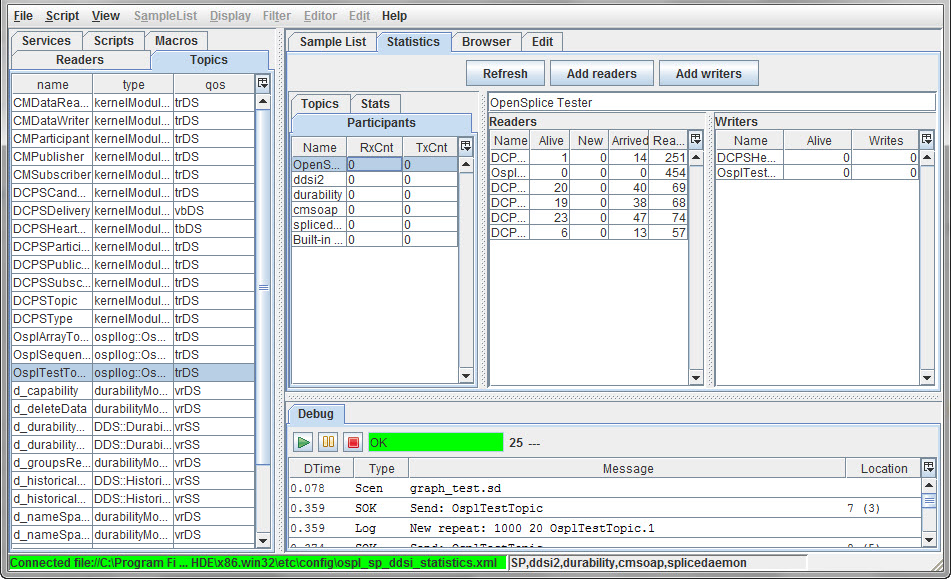Select the graph_test.sd log entry
The height and width of the screenshot is (579, 951).
click(605, 488)
